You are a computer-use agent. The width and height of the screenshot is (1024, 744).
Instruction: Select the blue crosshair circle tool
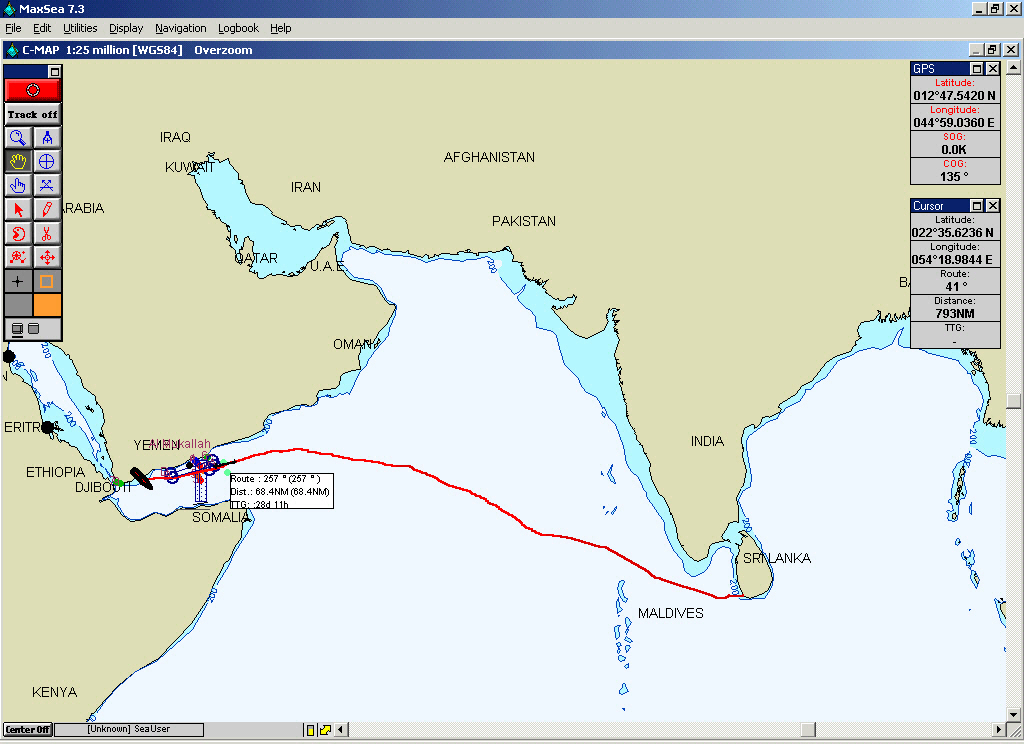pos(47,161)
